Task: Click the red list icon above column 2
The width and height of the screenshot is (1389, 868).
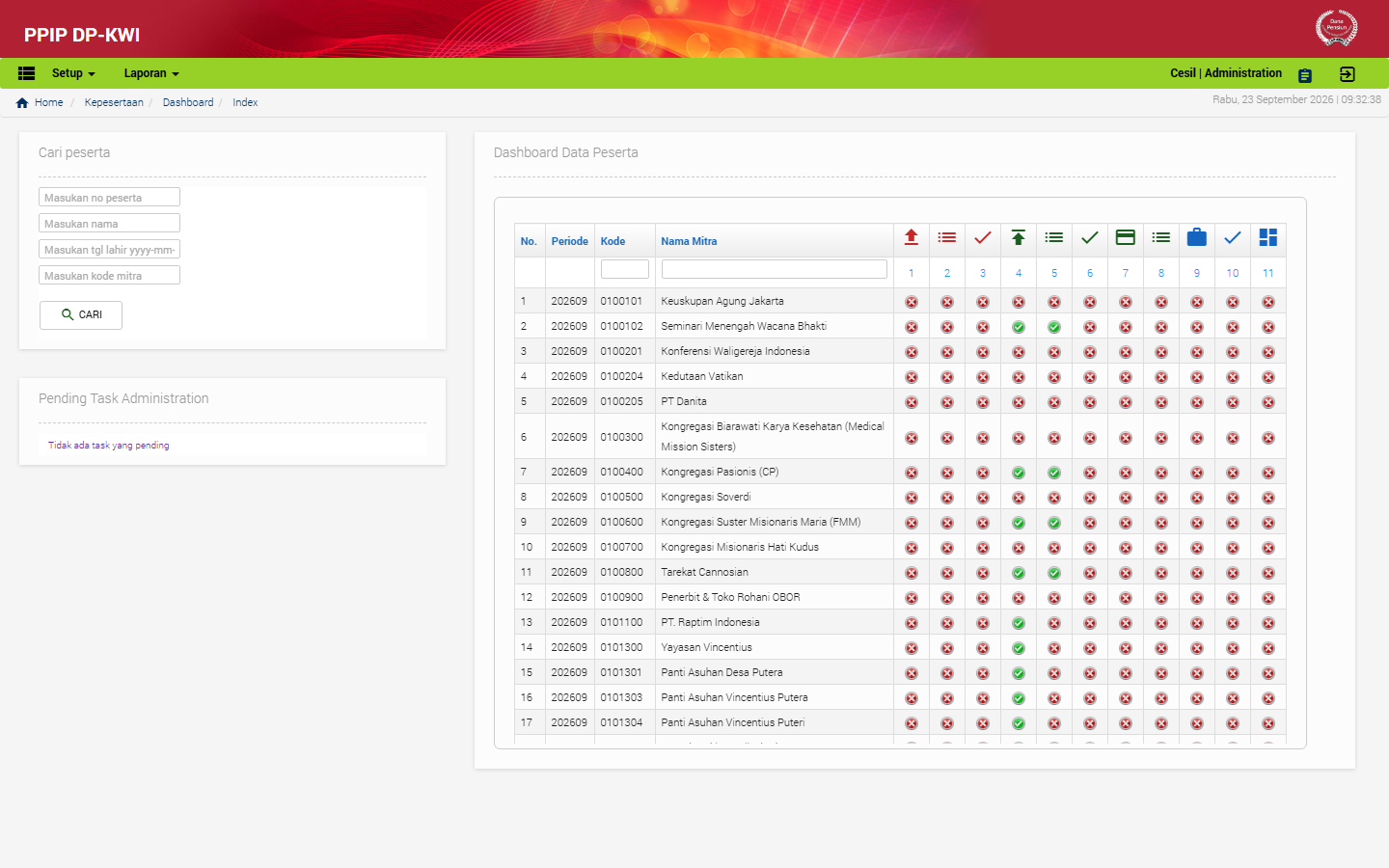Action: tap(947, 237)
